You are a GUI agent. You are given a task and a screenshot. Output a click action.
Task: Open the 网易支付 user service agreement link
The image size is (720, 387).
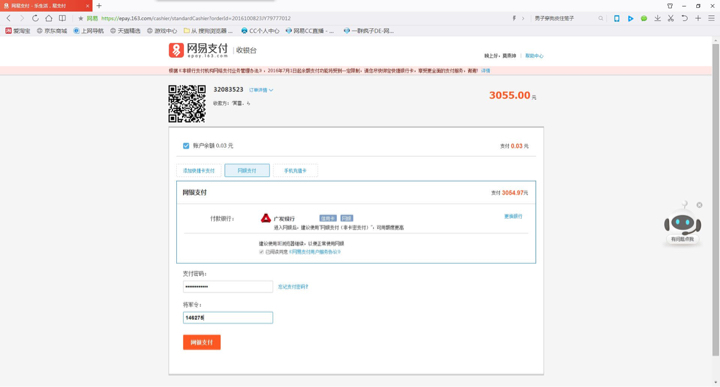315,252
